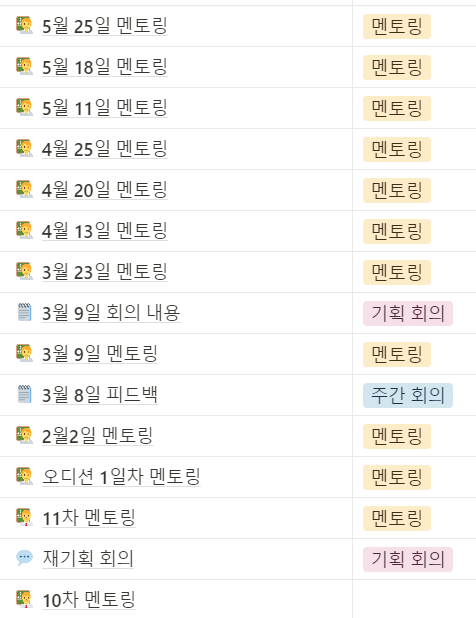This screenshot has height=618, width=476.
Task: Open the 3월 8일 피드백 page
Action: [x=100, y=395]
